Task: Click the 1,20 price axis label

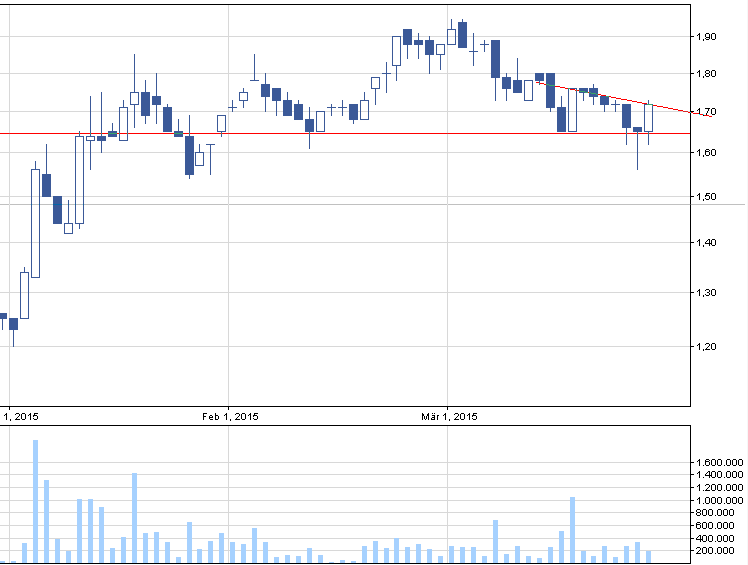Action: click(x=707, y=347)
